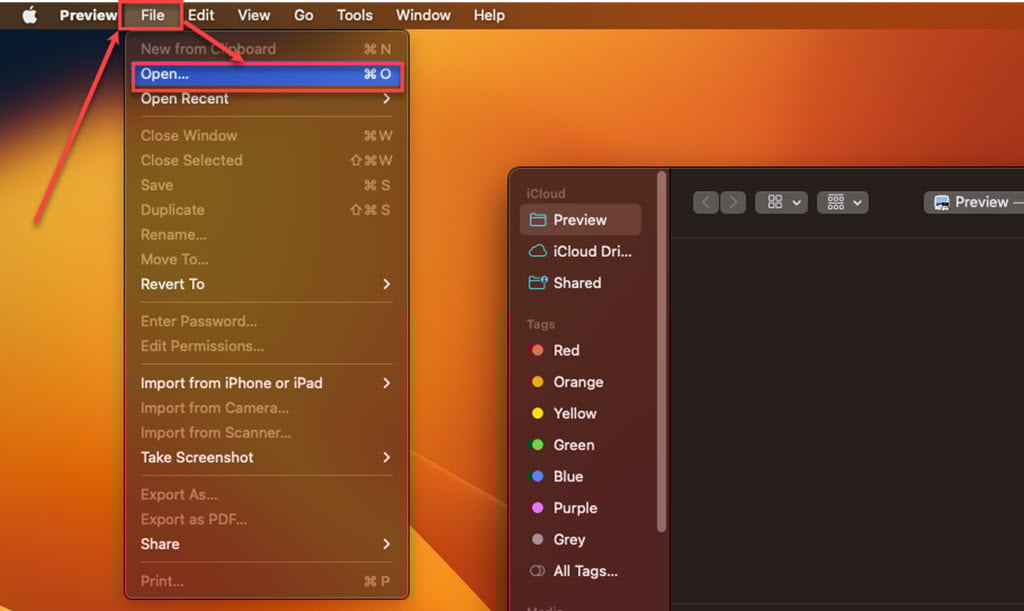Open the Apple menu
Screen dimensions: 1024x611
tap(29, 15)
